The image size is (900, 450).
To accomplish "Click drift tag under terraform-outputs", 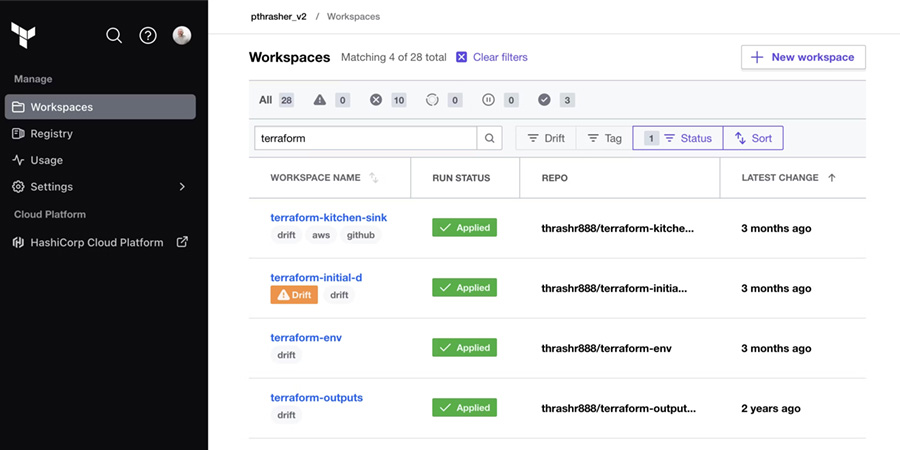I will coord(286,415).
